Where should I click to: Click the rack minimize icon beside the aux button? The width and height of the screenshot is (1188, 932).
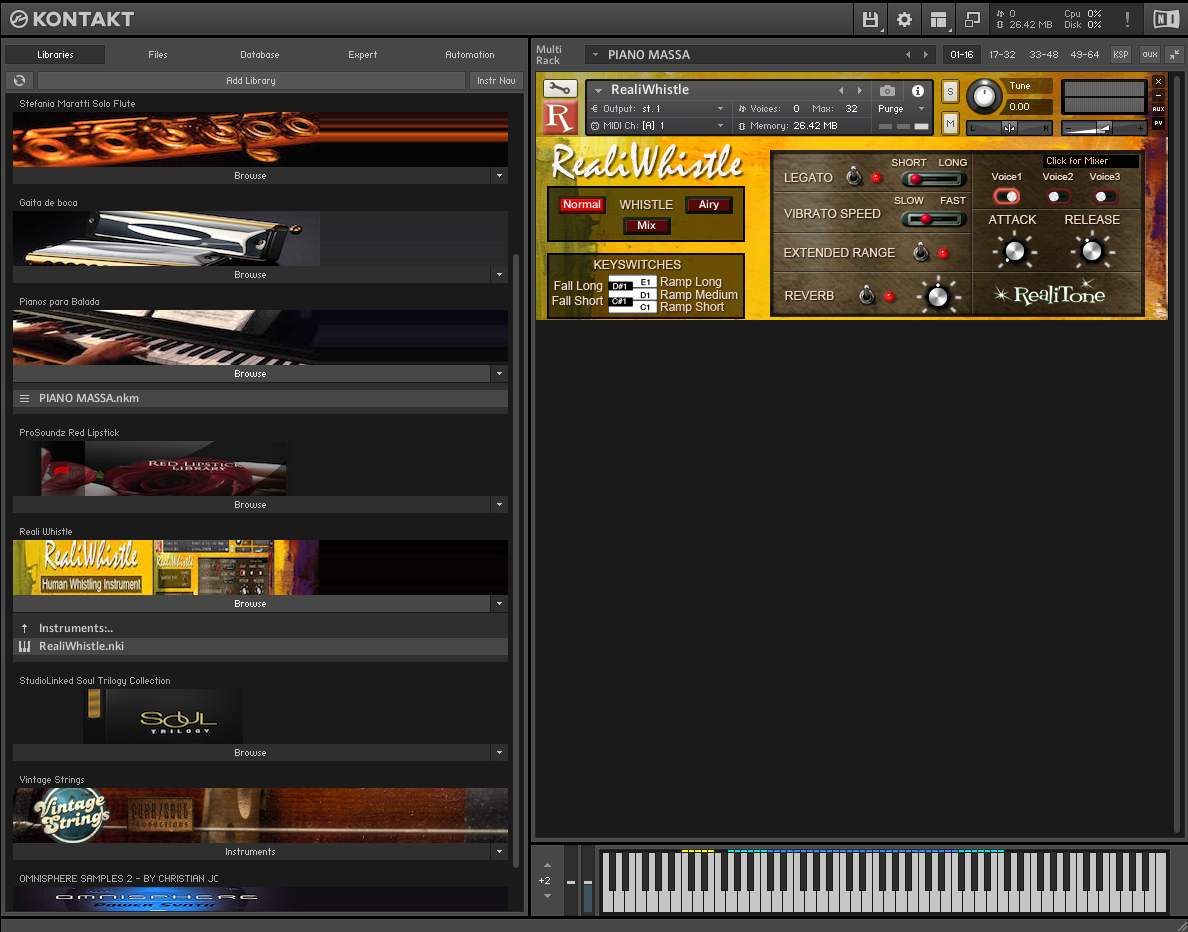pos(1174,55)
